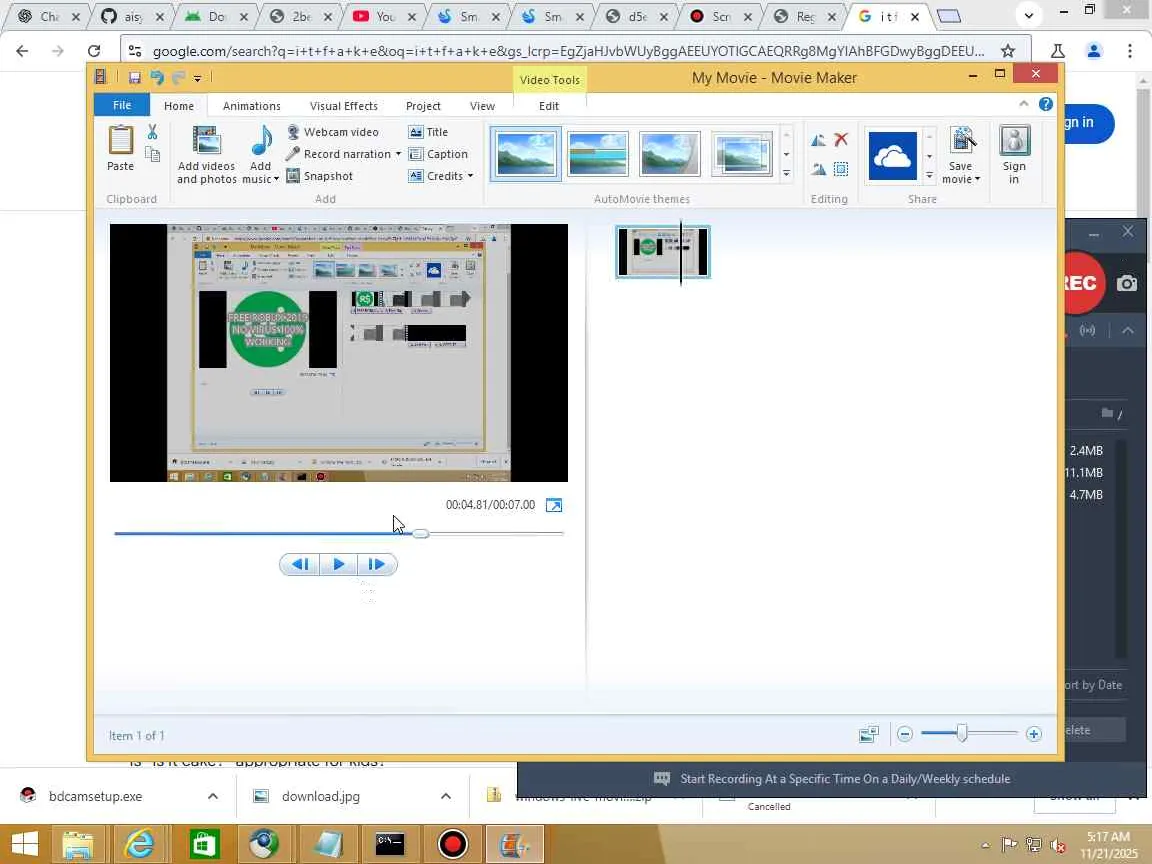Click the blue Help question mark icon
The width and height of the screenshot is (1152, 864).
[1045, 104]
